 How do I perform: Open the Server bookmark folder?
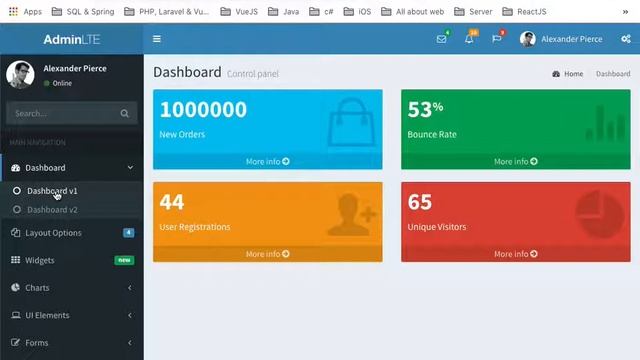(473, 11)
